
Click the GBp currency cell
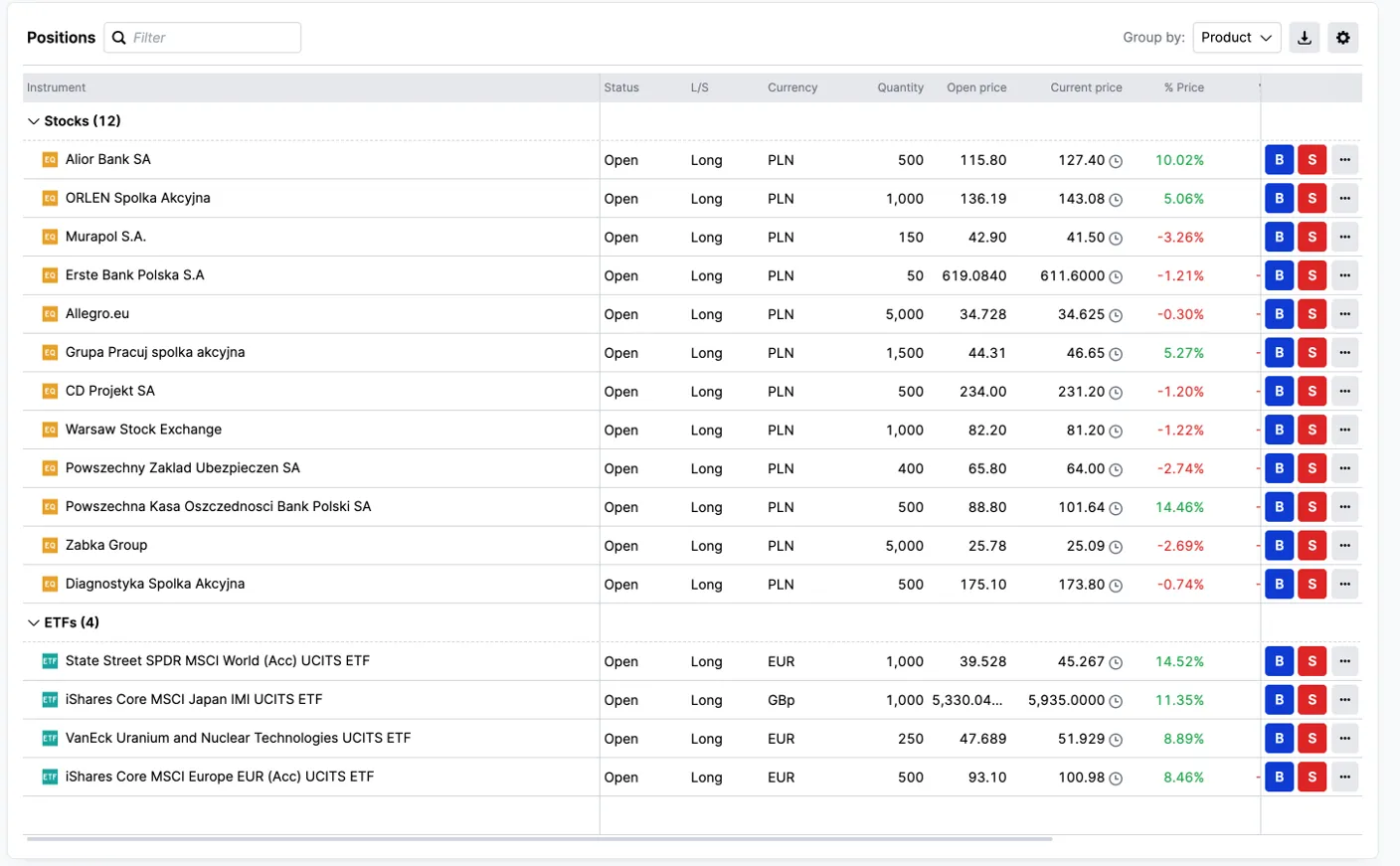tap(781, 700)
